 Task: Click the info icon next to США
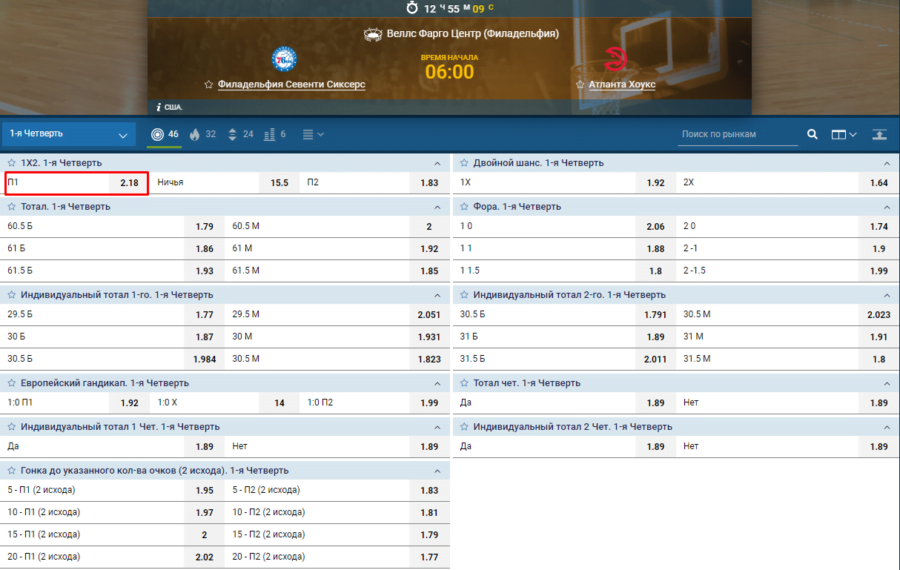158,106
